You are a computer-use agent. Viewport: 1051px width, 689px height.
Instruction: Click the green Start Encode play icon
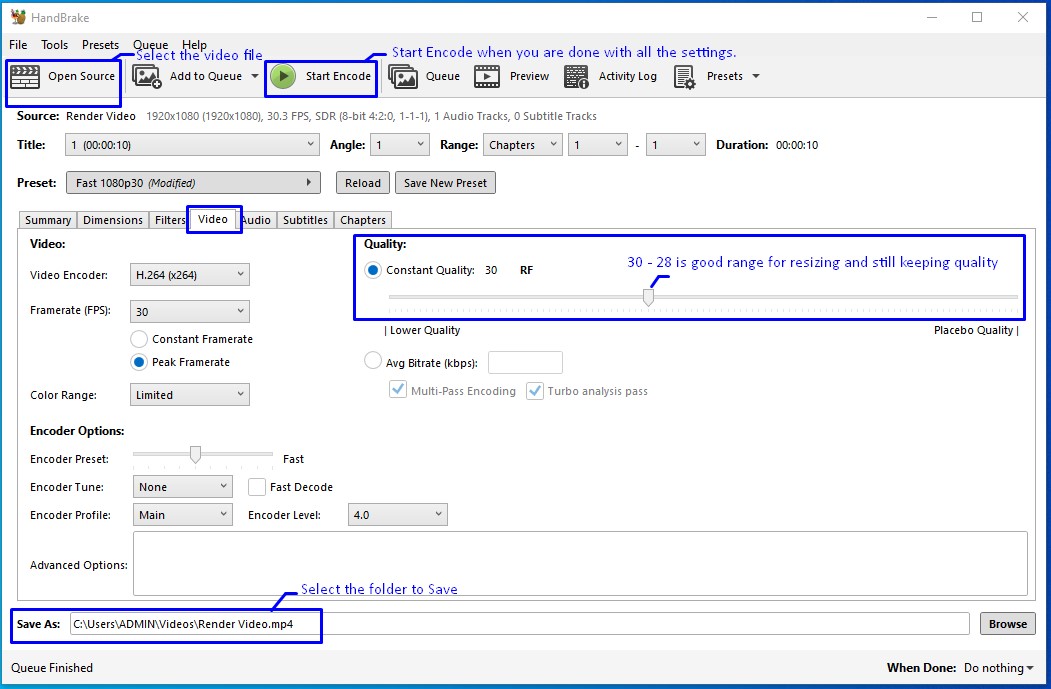[283, 76]
